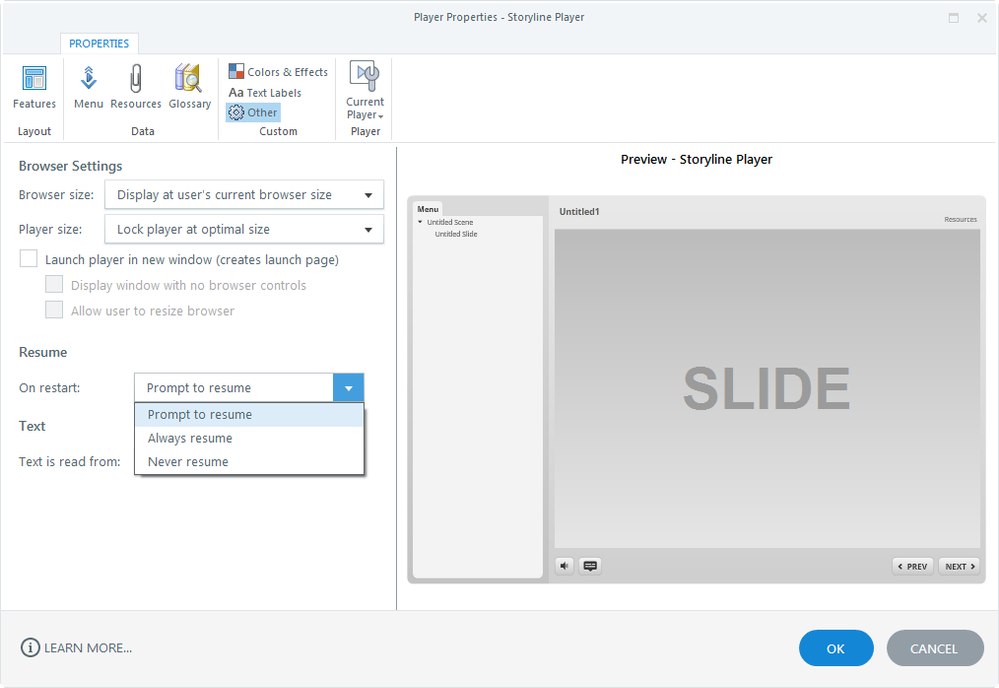Toggle Display window with no browser controls

(x=54, y=285)
